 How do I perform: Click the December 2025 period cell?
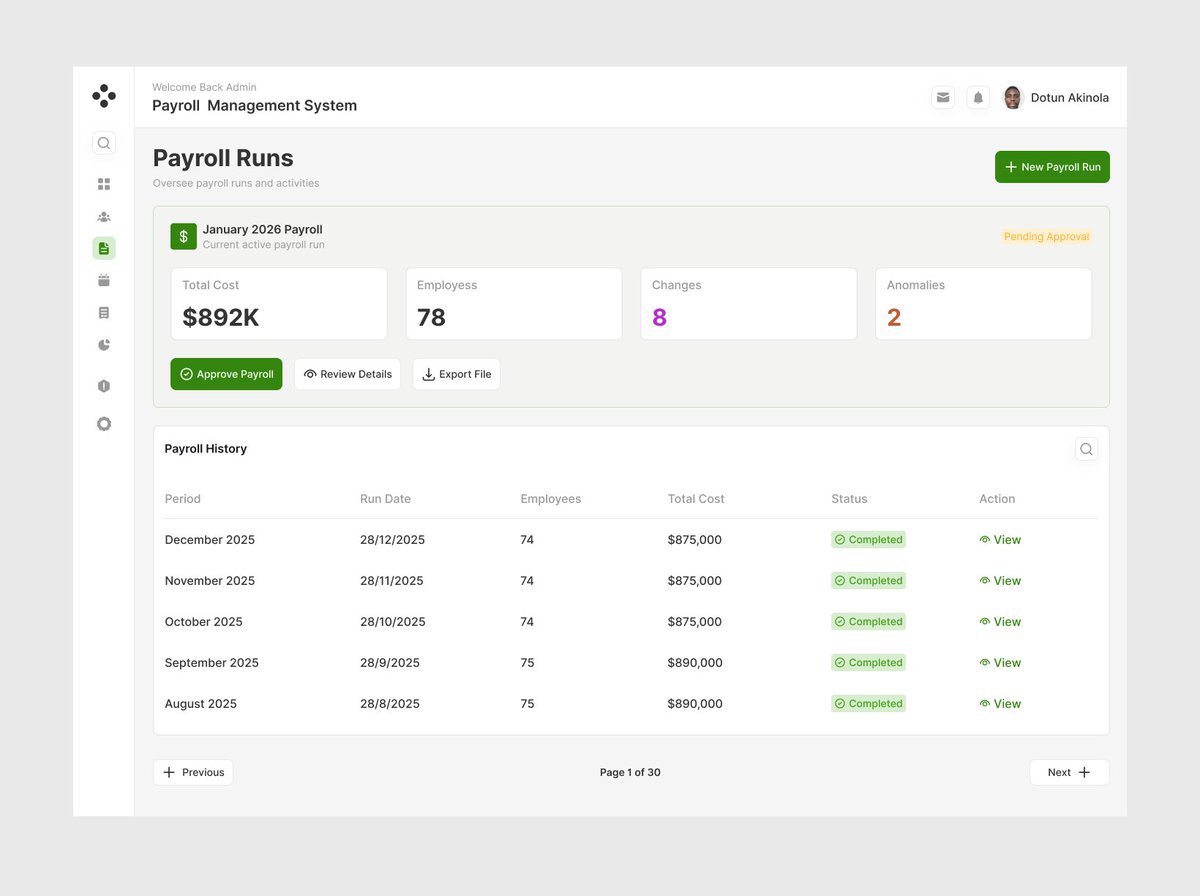210,540
